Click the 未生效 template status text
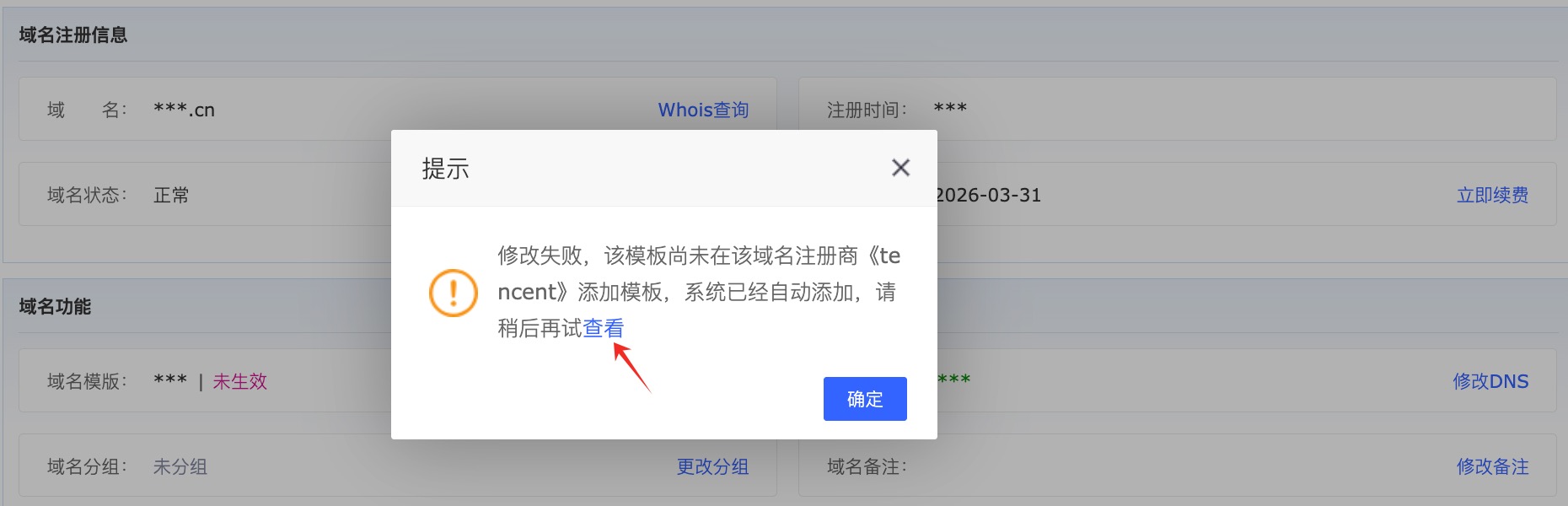 pos(239,381)
